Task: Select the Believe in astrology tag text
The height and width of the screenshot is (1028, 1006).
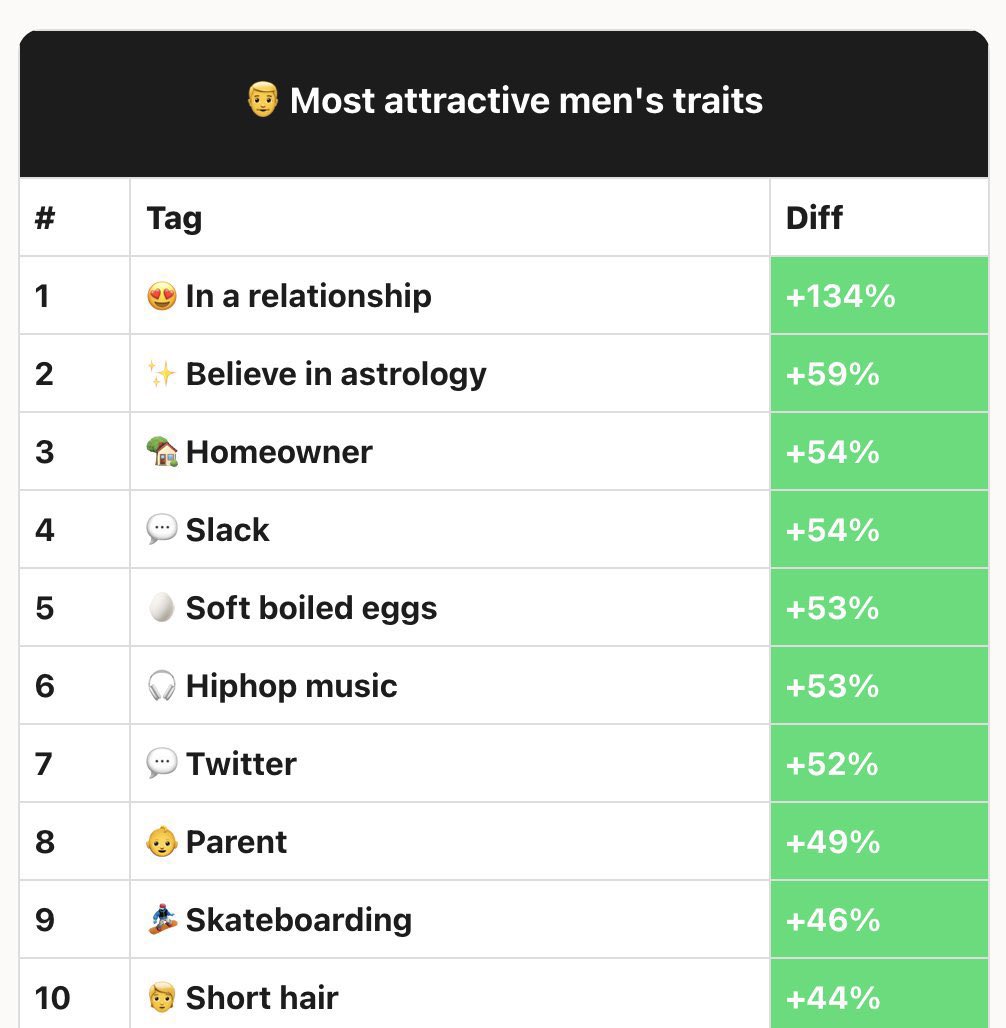Action: coord(336,374)
